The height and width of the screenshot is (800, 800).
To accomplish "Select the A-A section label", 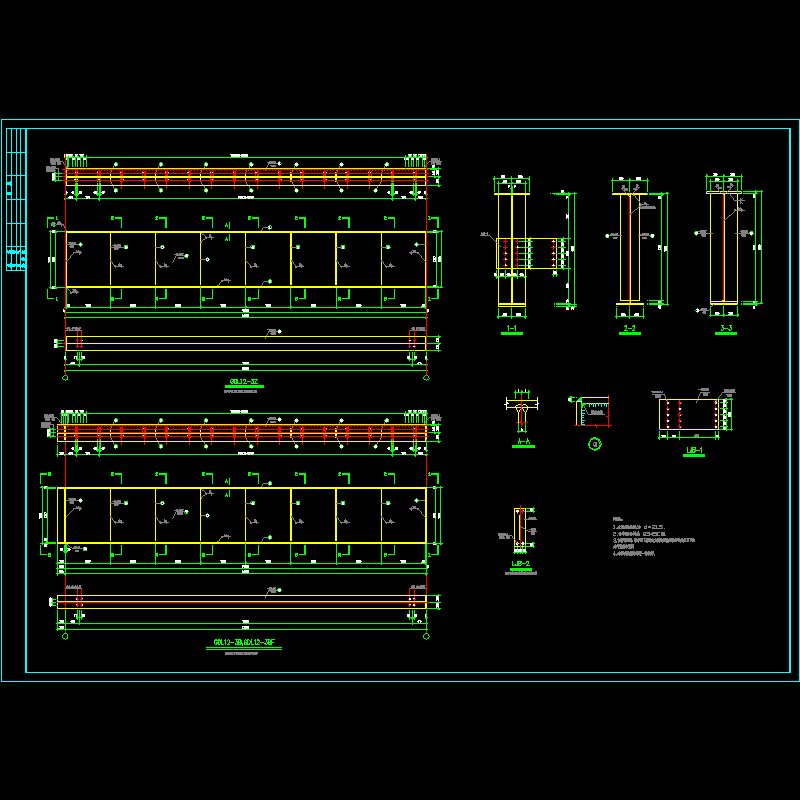I will pyautogui.click(x=522, y=442).
